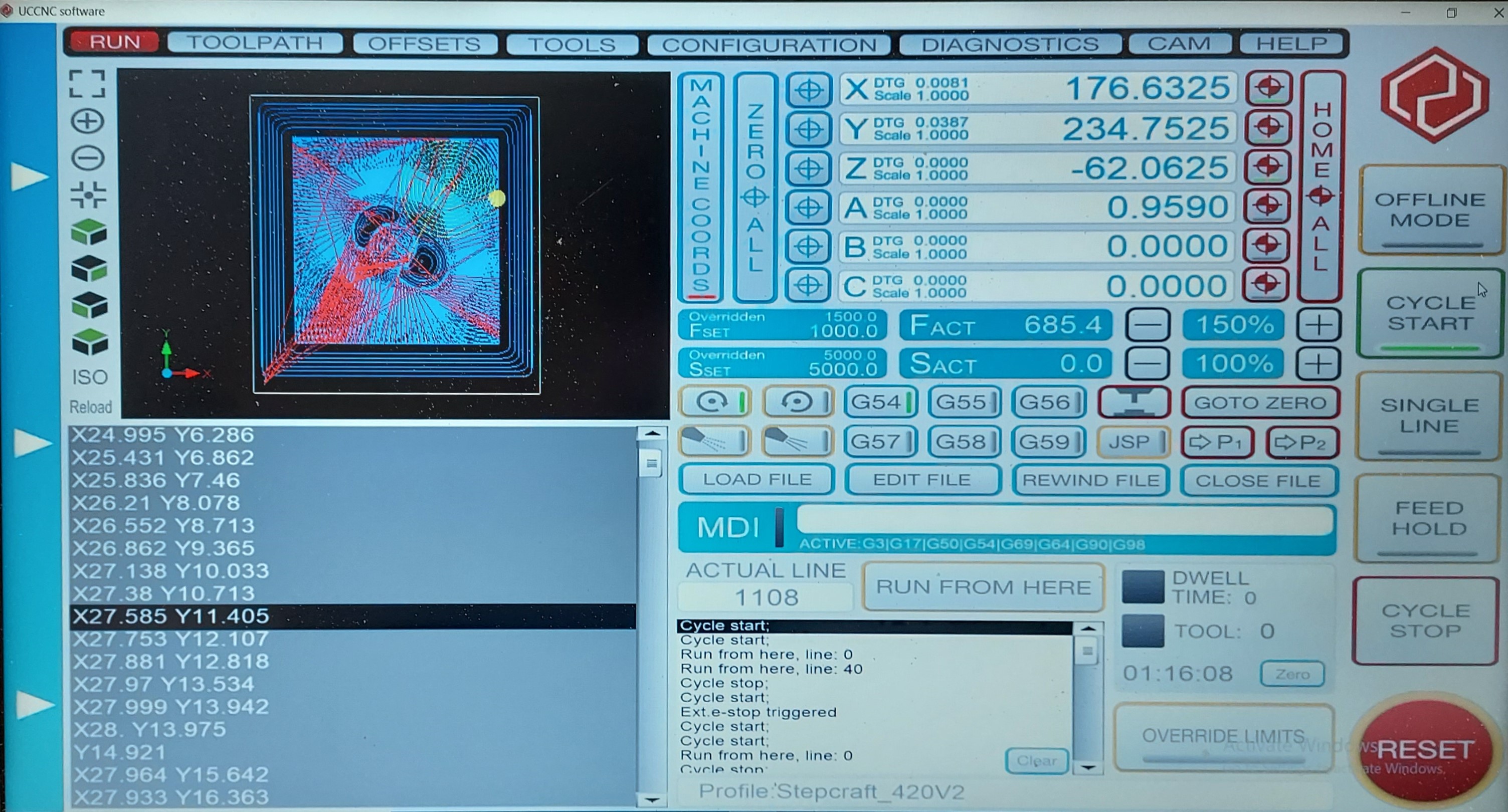Fit toolpath to view with crosshair icon

[x=88, y=194]
